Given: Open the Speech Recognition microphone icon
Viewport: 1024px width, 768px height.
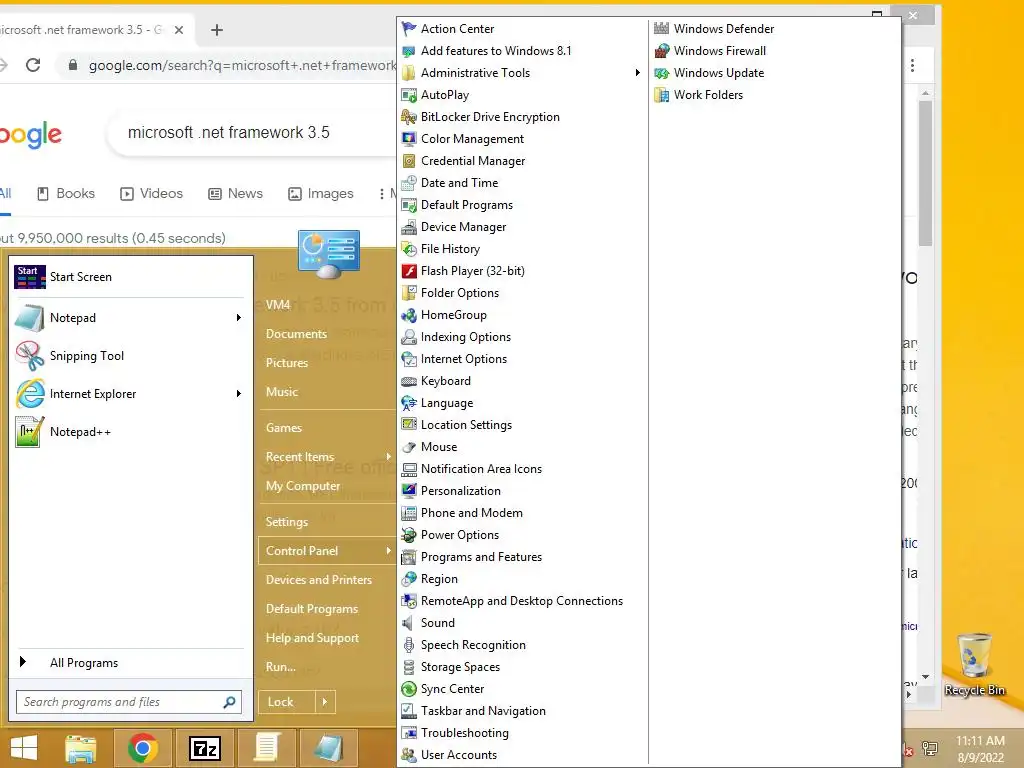Looking at the screenshot, I should (x=409, y=645).
